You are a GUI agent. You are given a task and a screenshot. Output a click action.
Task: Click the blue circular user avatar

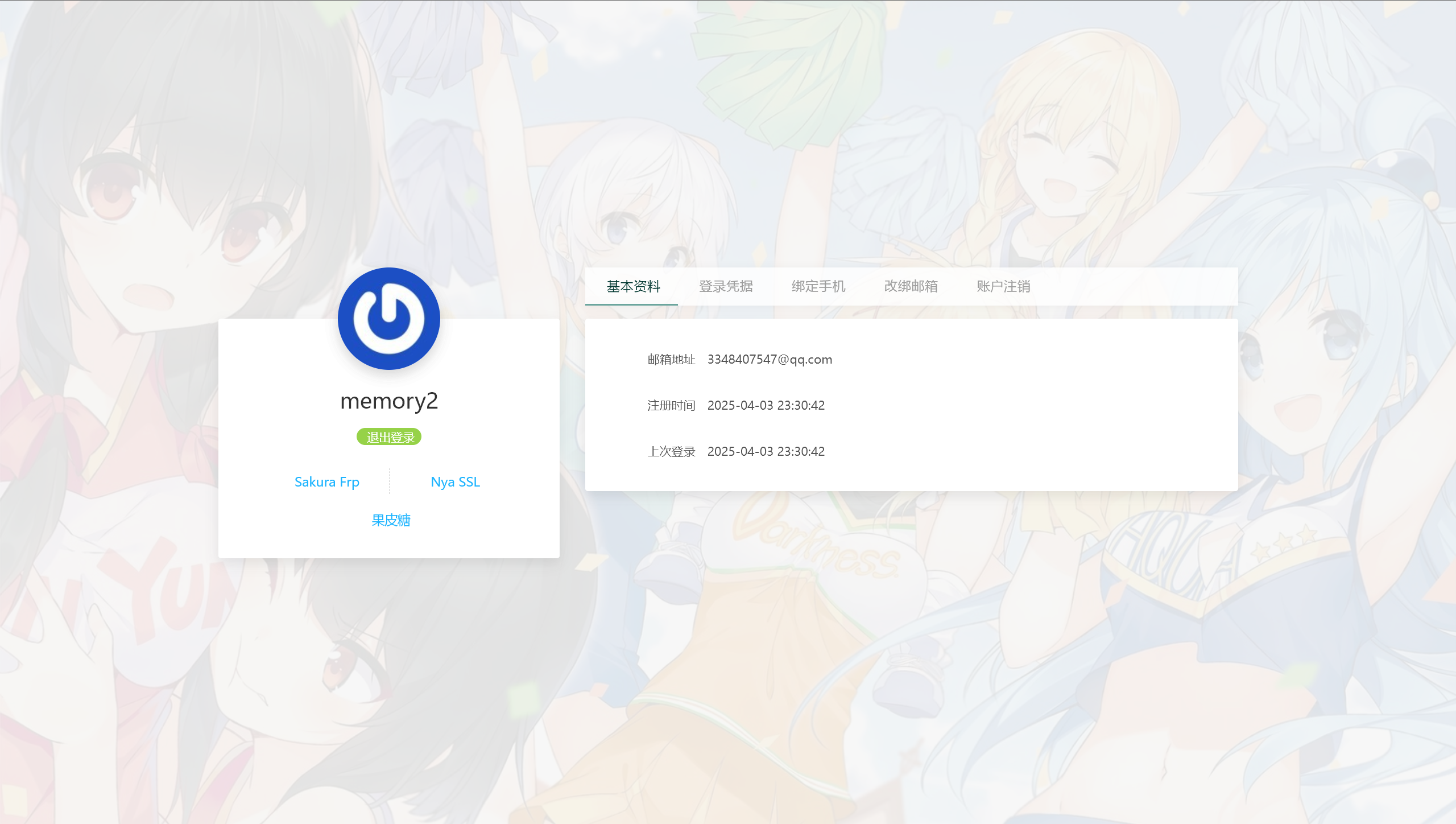[x=389, y=319]
